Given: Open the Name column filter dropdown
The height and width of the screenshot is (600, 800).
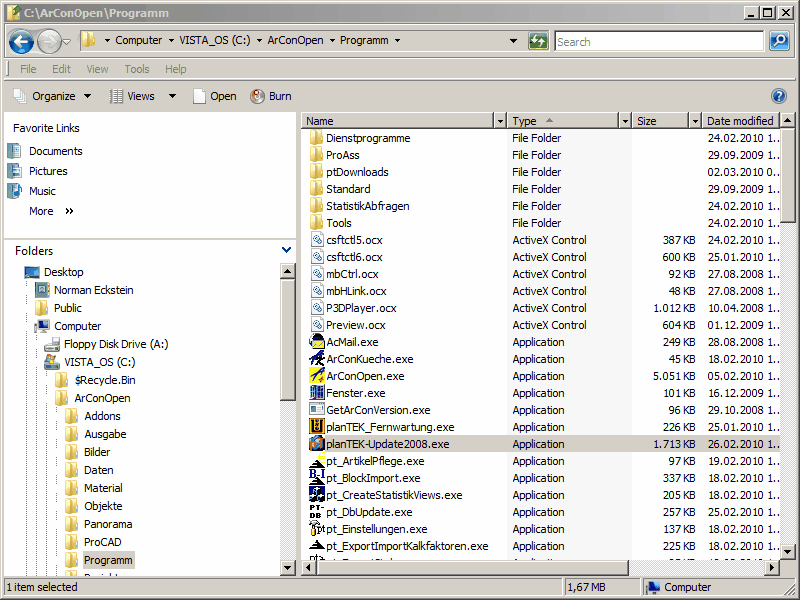Looking at the screenshot, I should (x=500, y=121).
